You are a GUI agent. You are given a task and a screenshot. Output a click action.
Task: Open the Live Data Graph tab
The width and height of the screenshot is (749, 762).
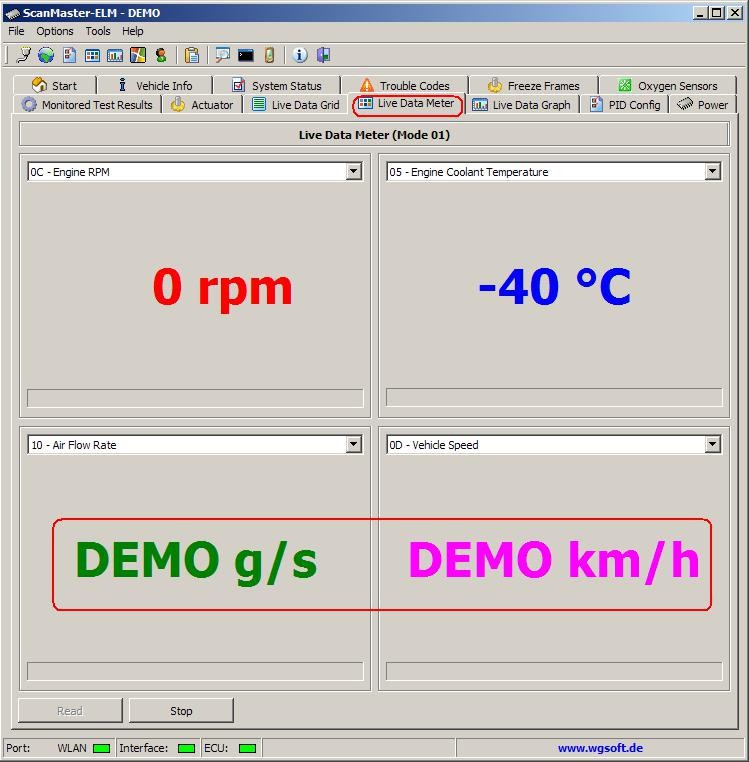tap(521, 105)
